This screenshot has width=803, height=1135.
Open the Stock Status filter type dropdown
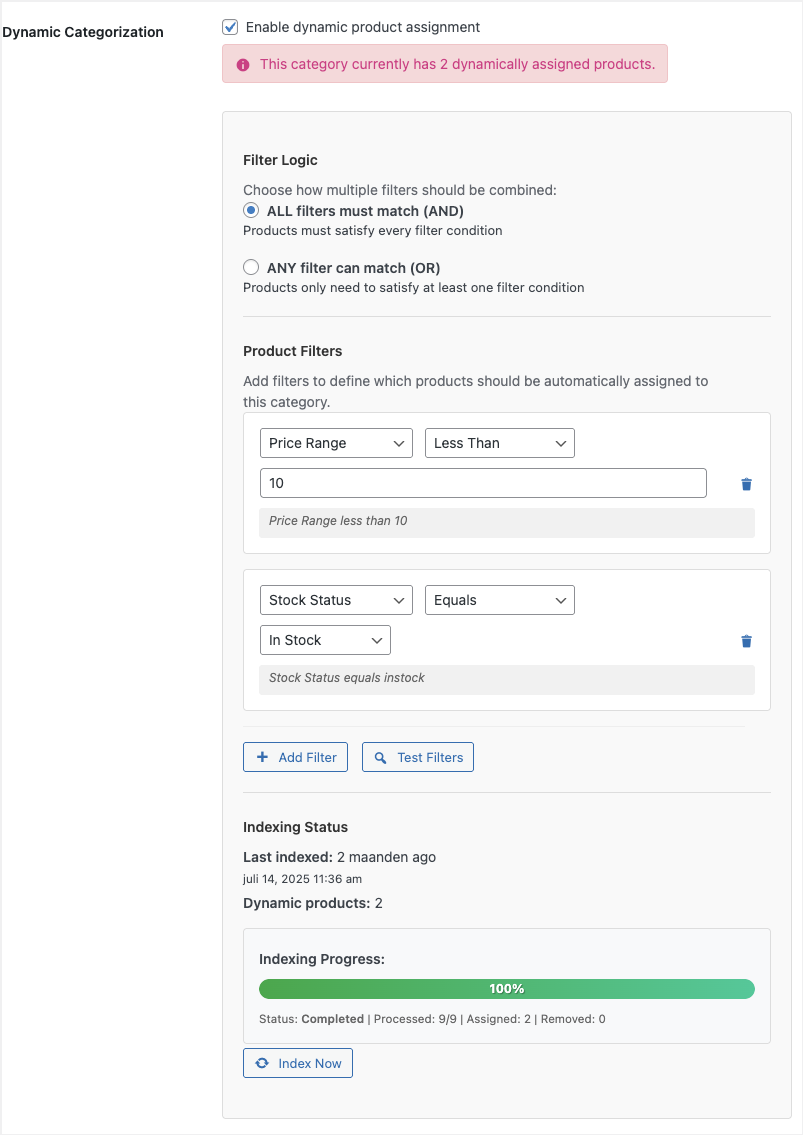[336, 599]
